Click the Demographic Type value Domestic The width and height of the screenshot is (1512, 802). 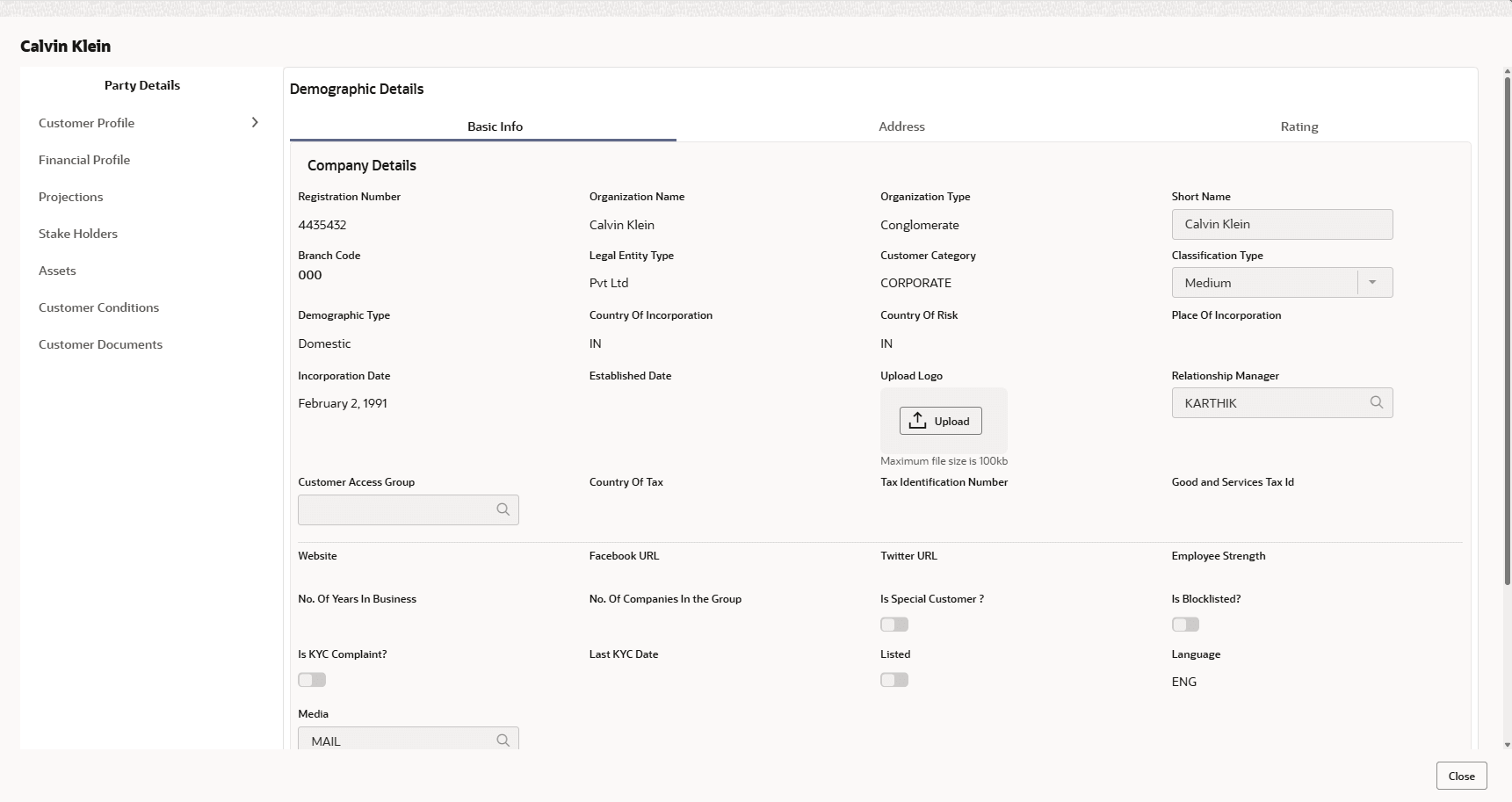coord(324,343)
